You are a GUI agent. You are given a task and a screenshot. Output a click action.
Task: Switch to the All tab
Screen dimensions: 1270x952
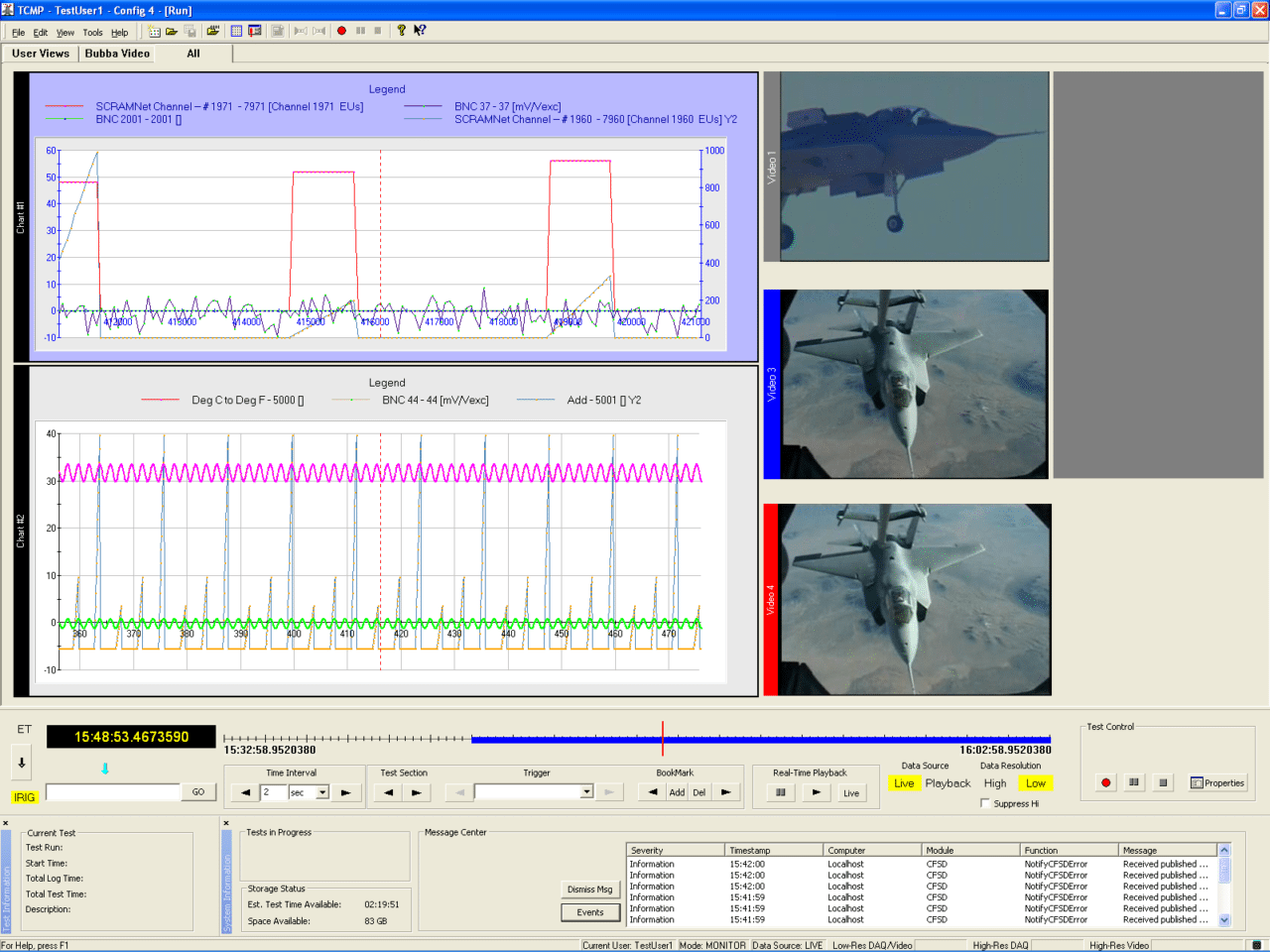click(x=193, y=54)
